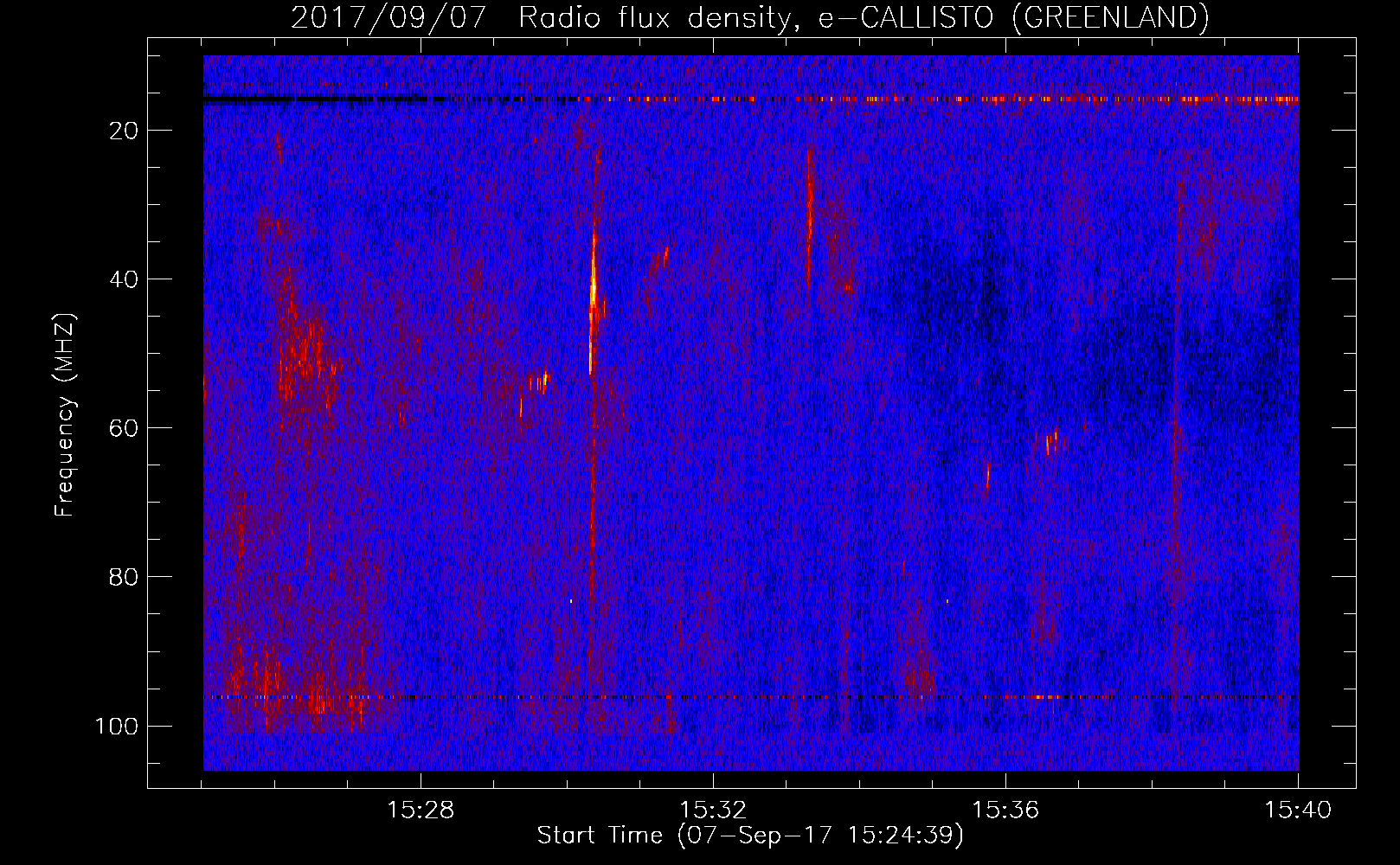Click the 100 MHz frequency tick label
1400x865 pixels.
click(117, 726)
